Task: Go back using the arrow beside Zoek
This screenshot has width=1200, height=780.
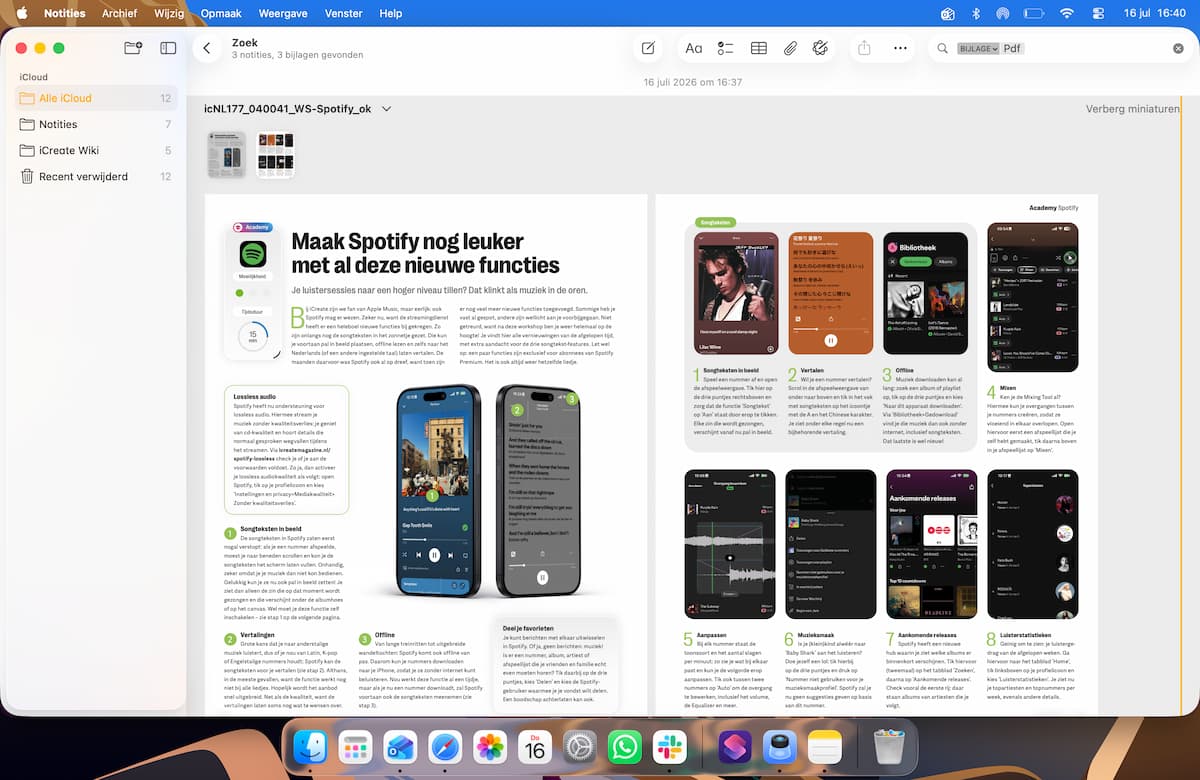Action: pyautogui.click(x=207, y=48)
